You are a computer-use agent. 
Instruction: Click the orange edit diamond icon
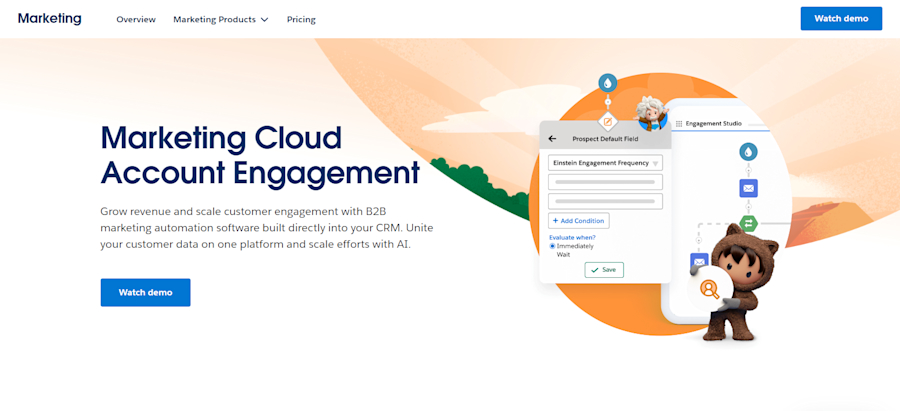coord(607,122)
